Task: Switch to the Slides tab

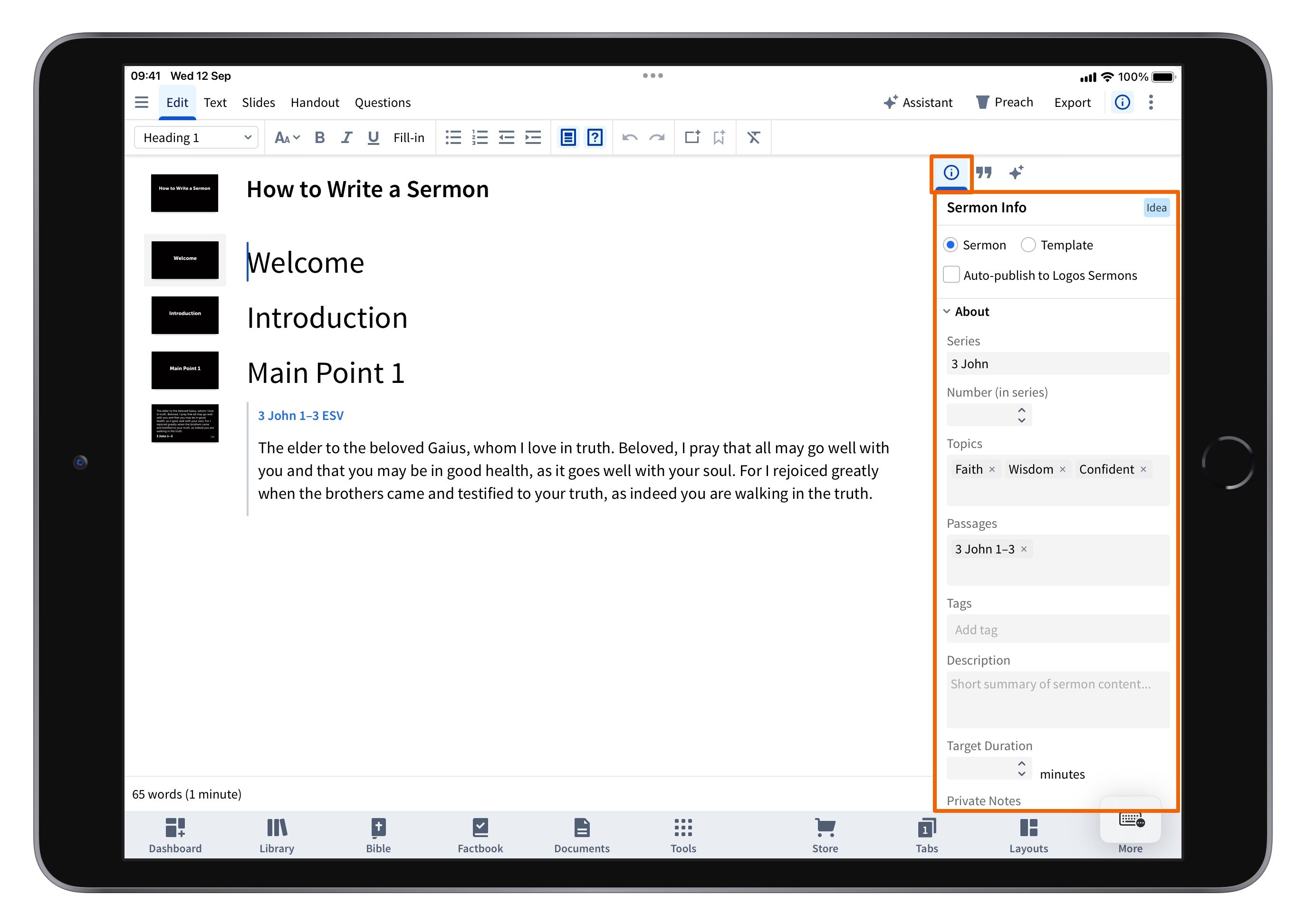Action: point(259,103)
